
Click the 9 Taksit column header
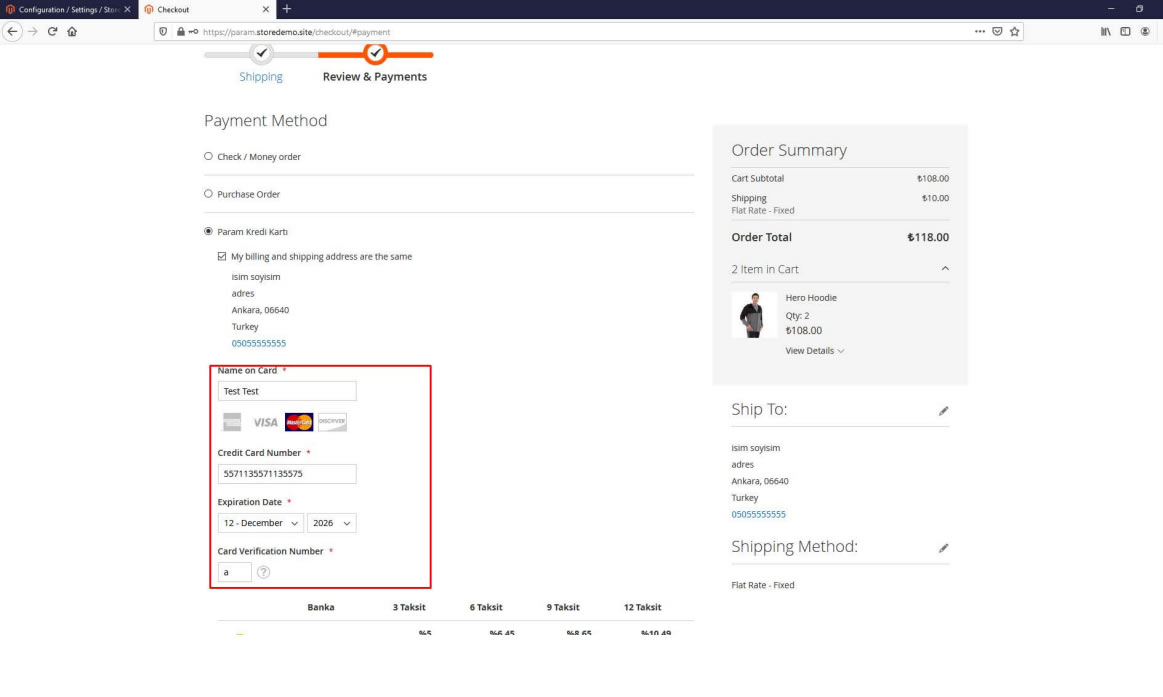pyautogui.click(x=563, y=607)
